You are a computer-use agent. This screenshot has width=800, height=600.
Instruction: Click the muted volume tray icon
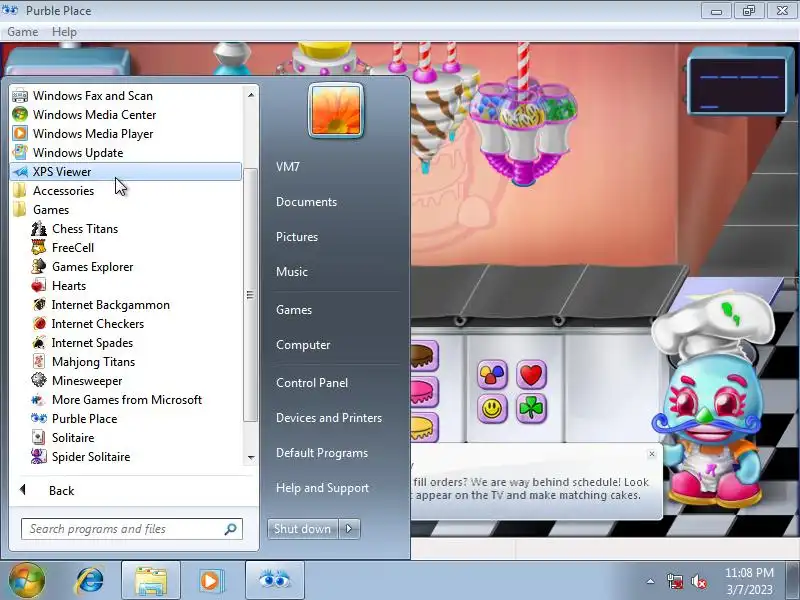click(x=698, y=581)
